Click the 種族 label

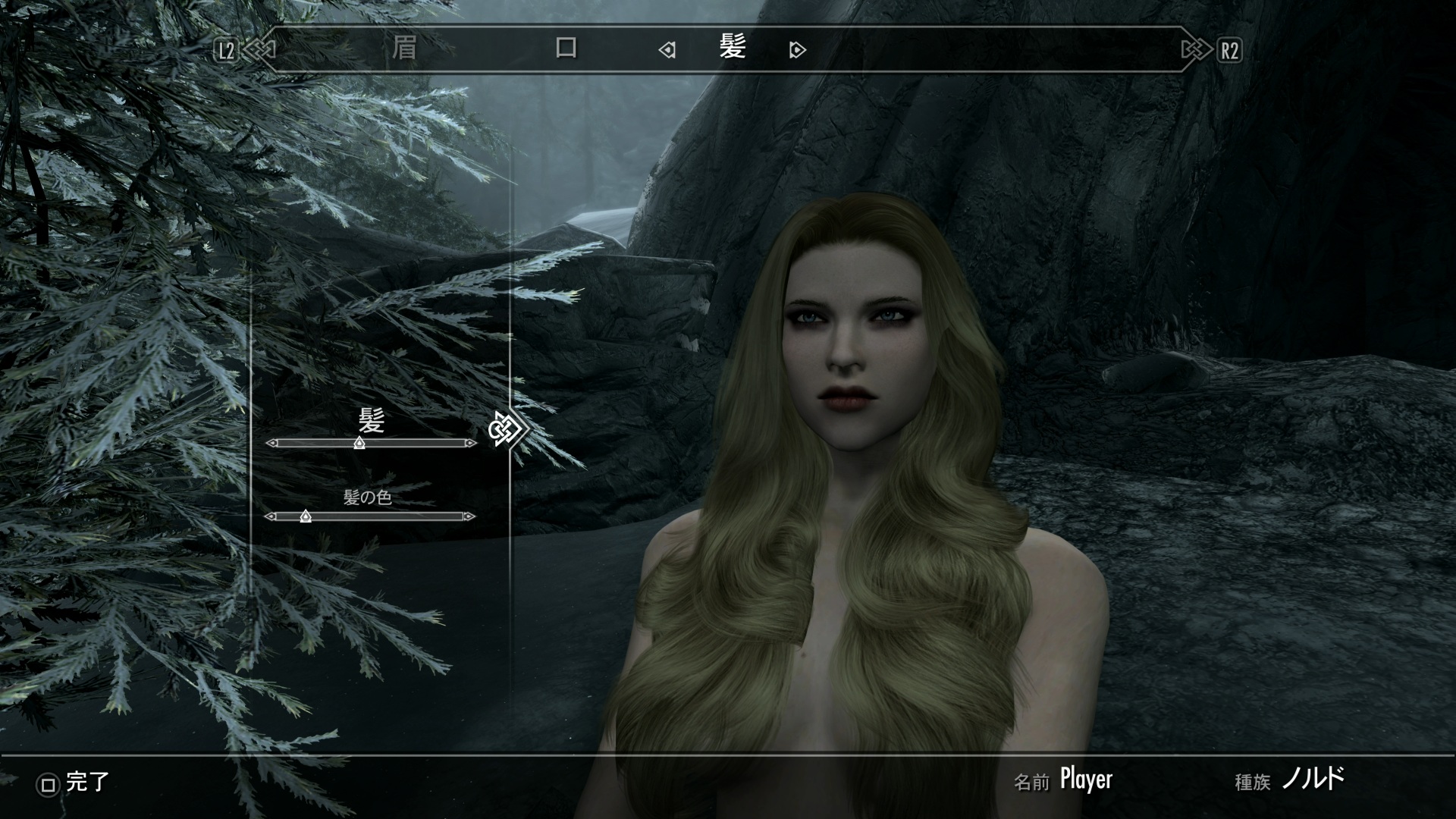click(x=1252, y=782)
